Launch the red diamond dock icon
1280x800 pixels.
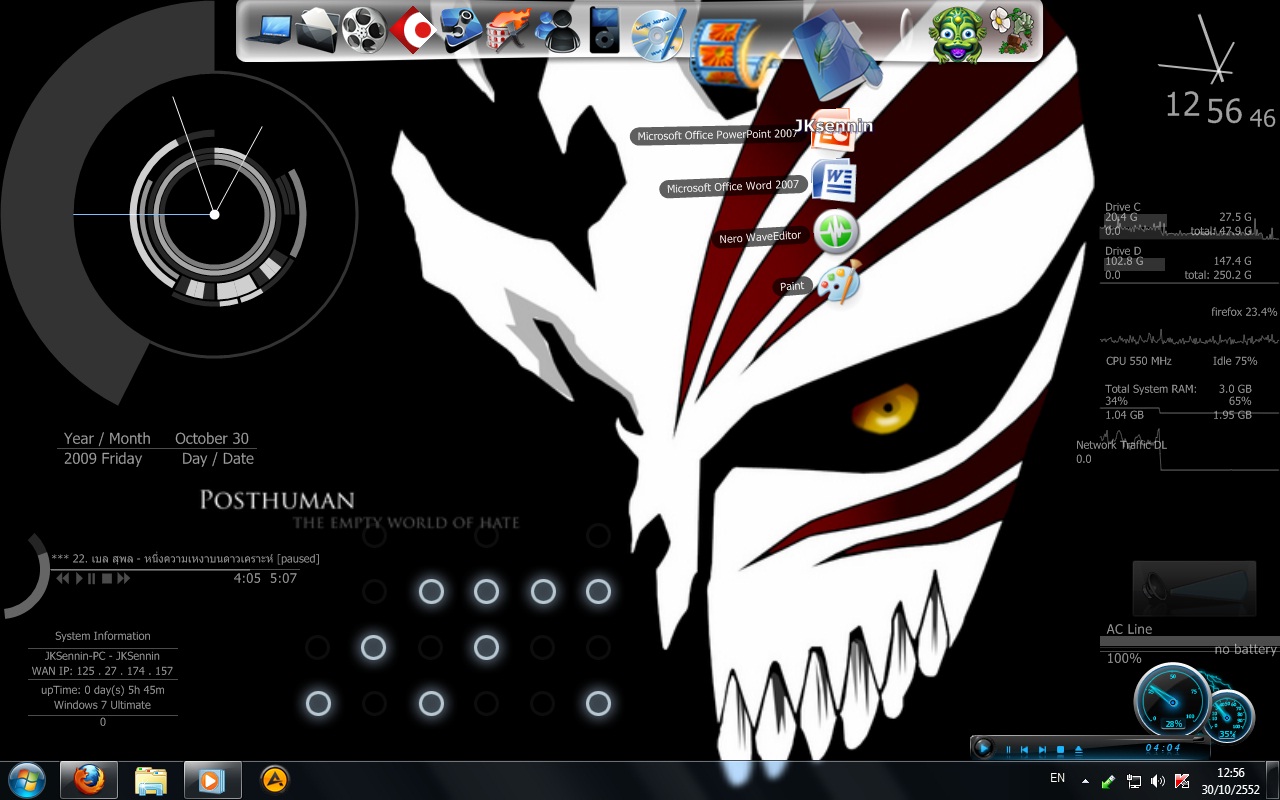click(x=413, y=31)
